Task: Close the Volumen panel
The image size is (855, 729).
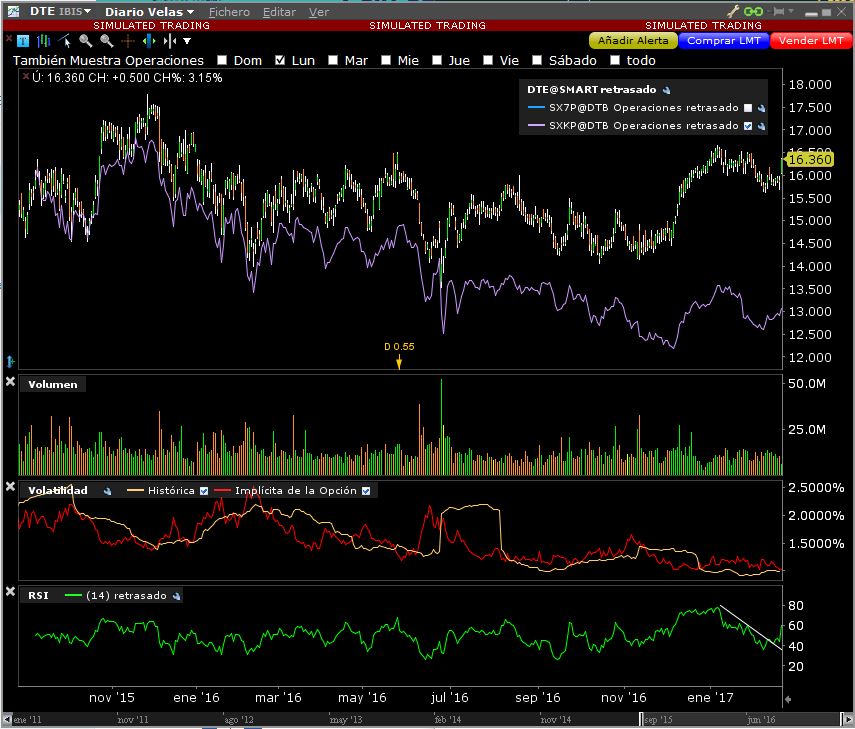Action: pos(10,382)
